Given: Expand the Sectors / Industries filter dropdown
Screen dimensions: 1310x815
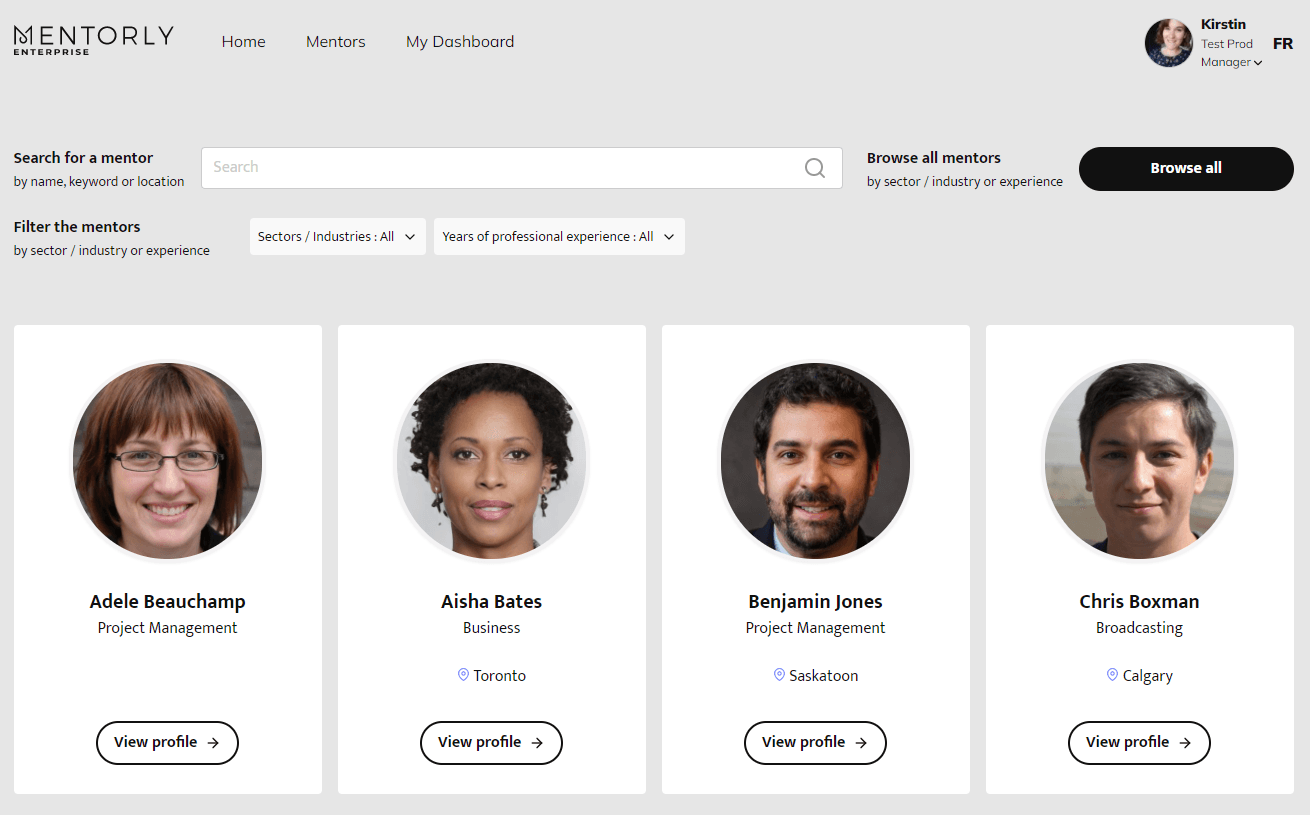Looking at the screenshot, I should pos(337,237).
